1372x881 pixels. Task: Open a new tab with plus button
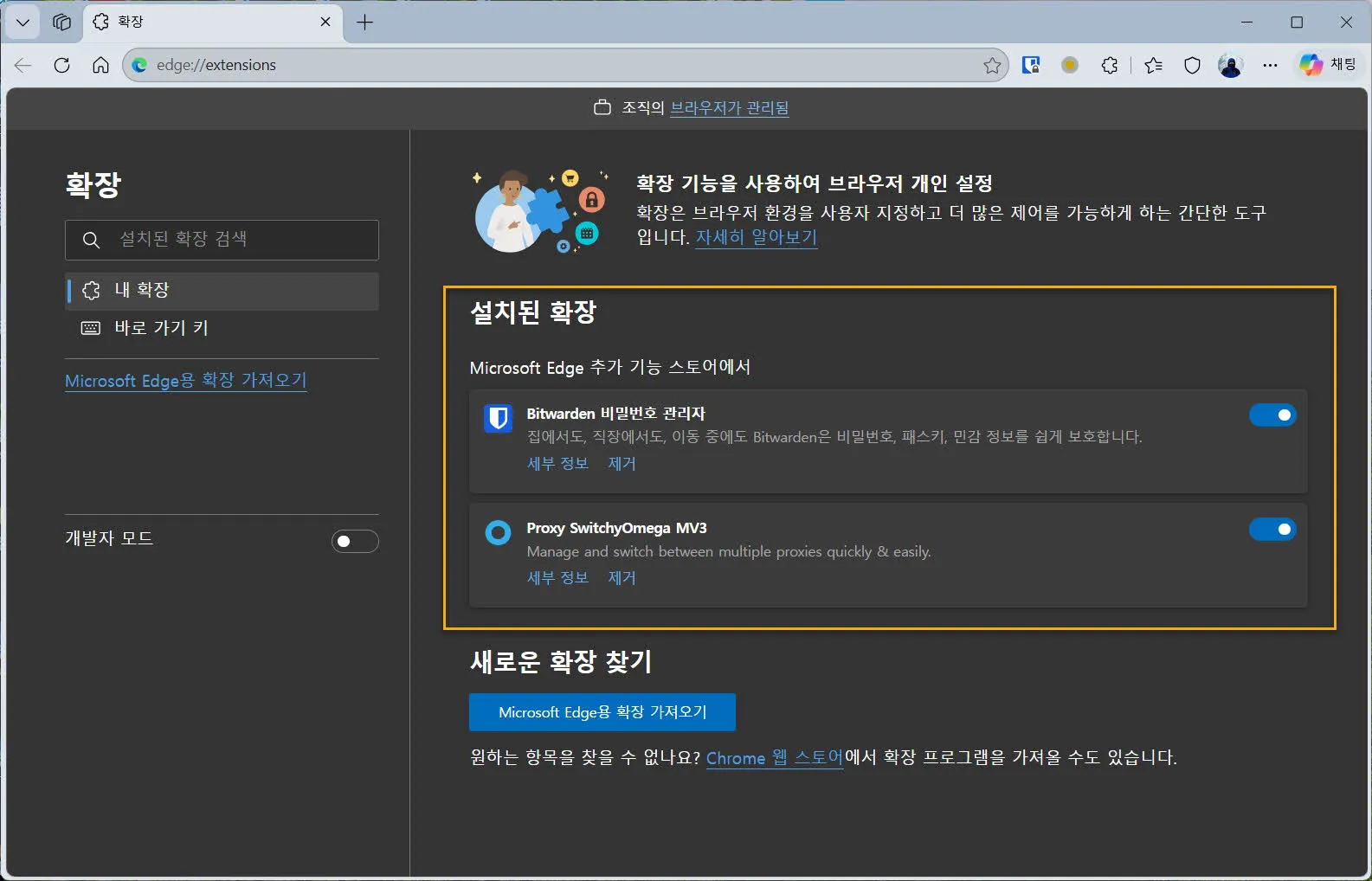pos(365,23)
